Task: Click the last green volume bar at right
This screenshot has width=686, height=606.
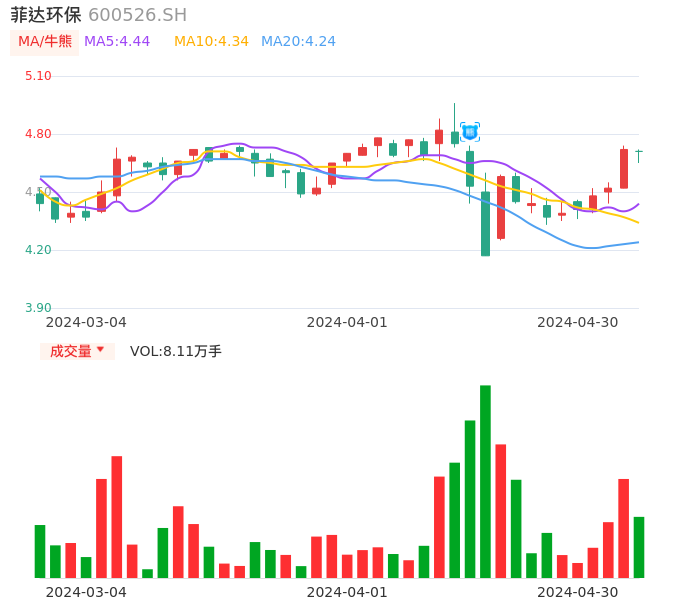Action: 639,547
